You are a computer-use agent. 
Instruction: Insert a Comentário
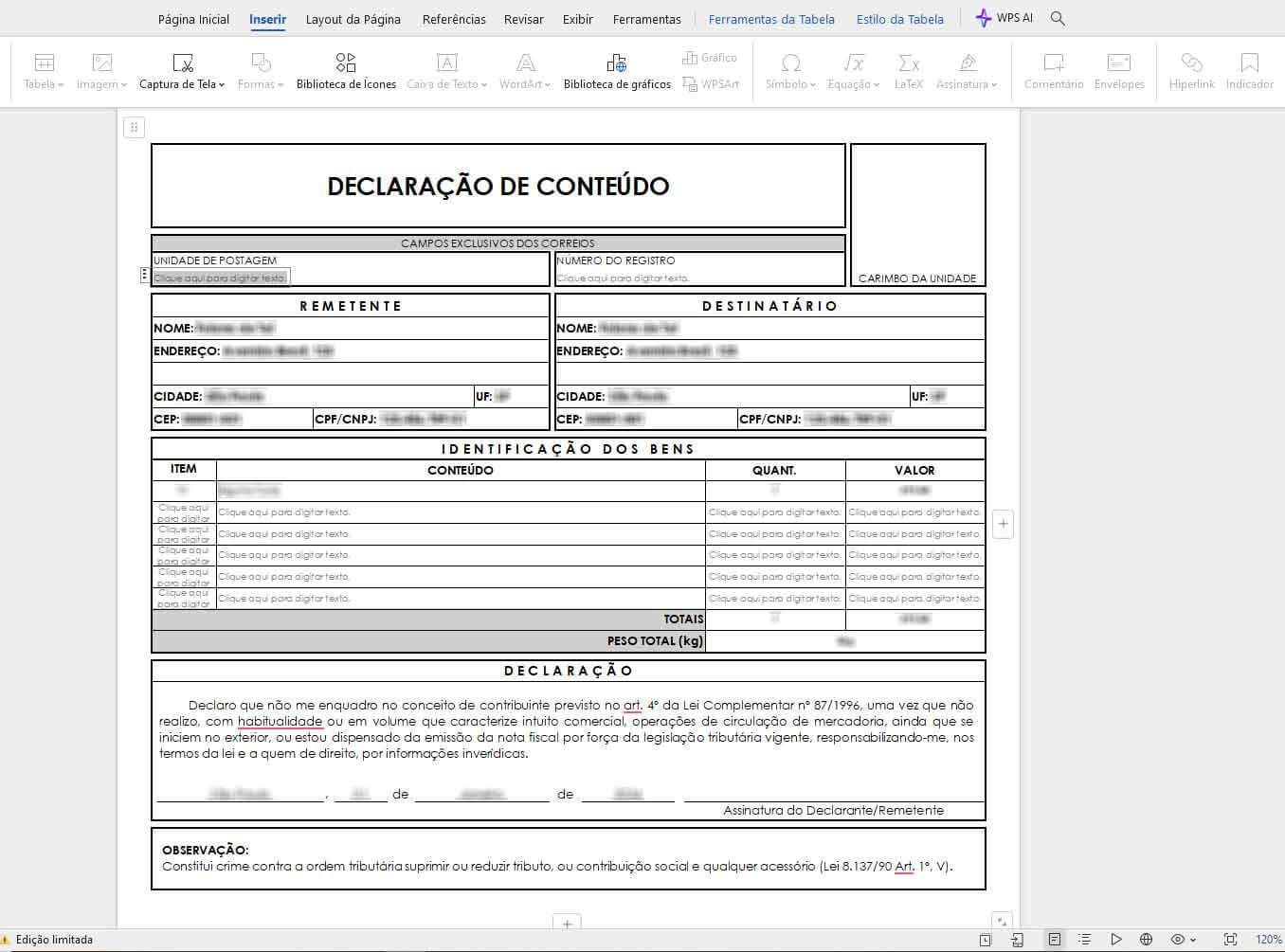pos(1054,72)
